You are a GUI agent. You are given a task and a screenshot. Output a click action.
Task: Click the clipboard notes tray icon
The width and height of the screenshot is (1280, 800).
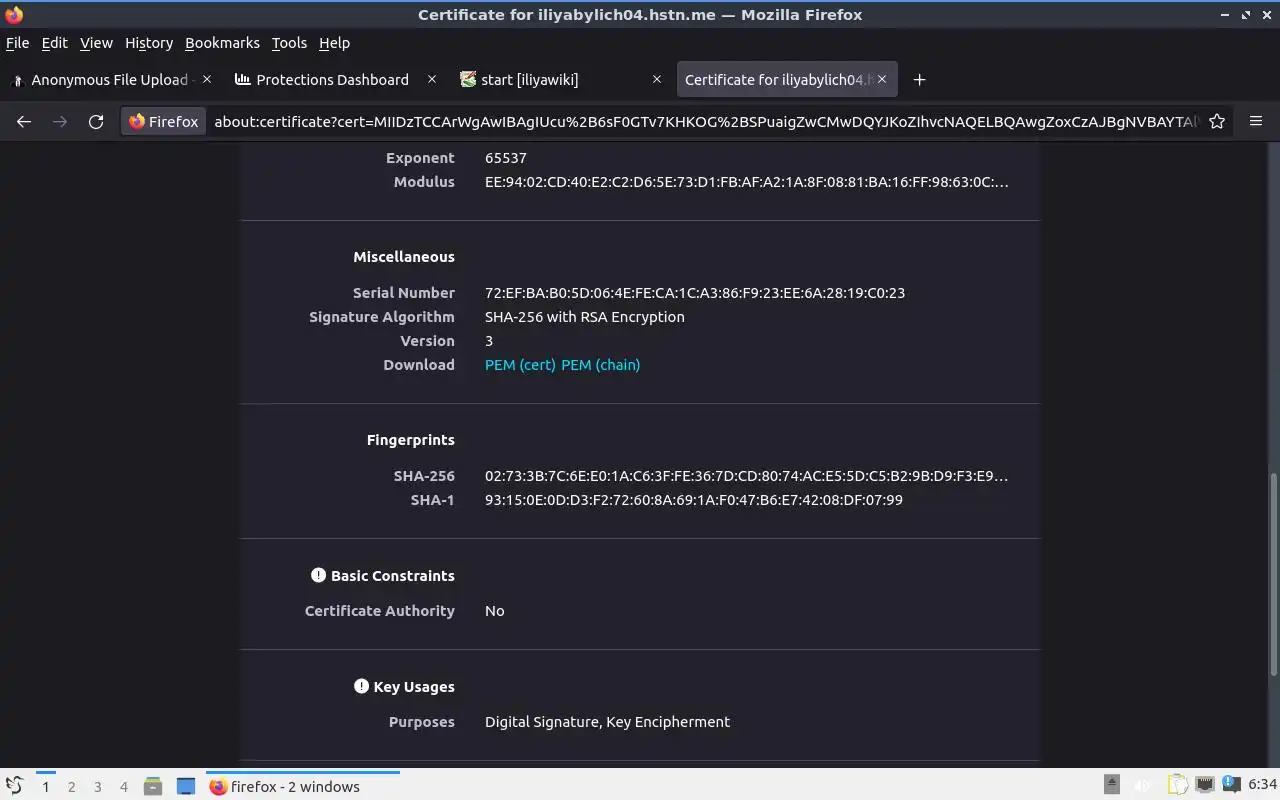click(x=1178, y=785)
